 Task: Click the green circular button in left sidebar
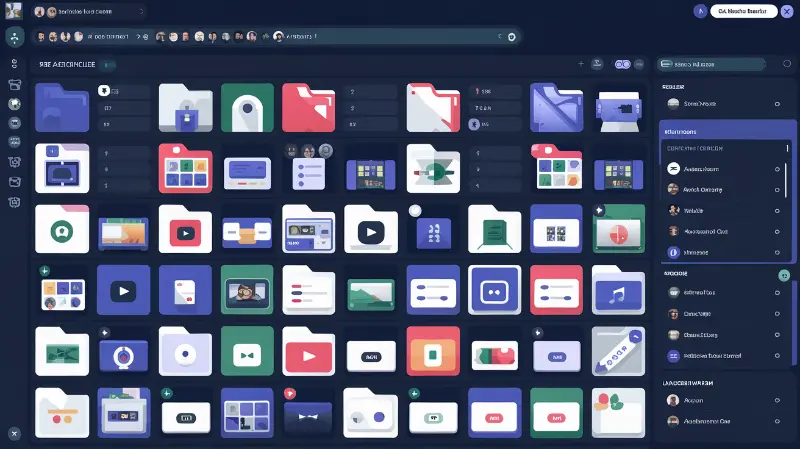pyautogui.click(x=15, y=37)
